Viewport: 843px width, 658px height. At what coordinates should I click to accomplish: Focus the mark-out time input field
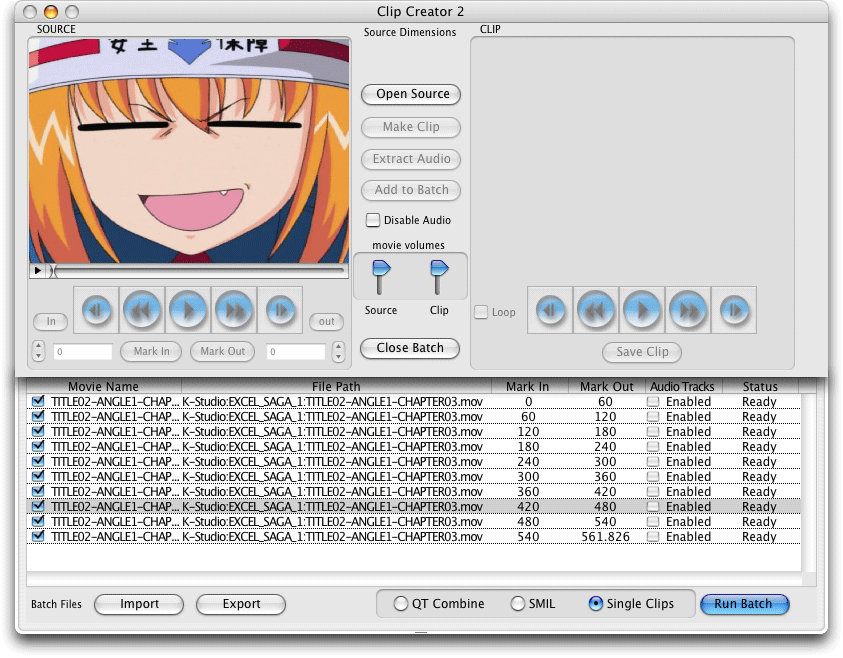tap(296, 352)
